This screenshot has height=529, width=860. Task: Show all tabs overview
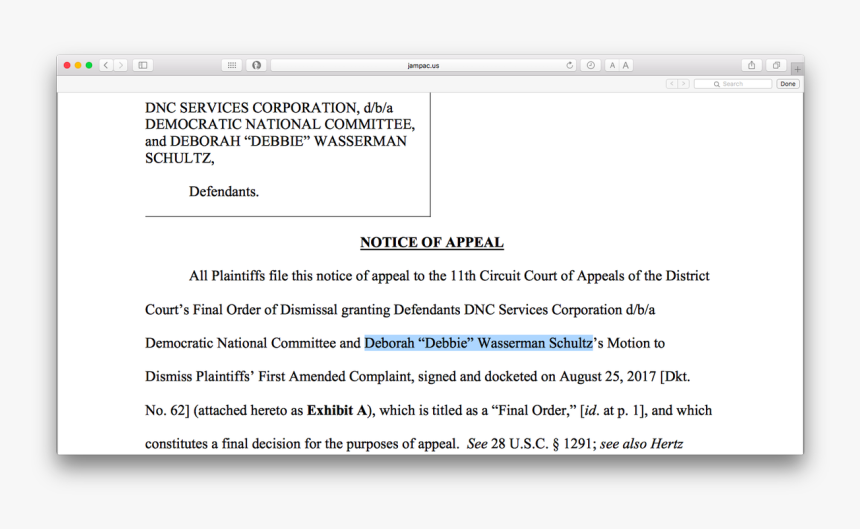(776, 65)
